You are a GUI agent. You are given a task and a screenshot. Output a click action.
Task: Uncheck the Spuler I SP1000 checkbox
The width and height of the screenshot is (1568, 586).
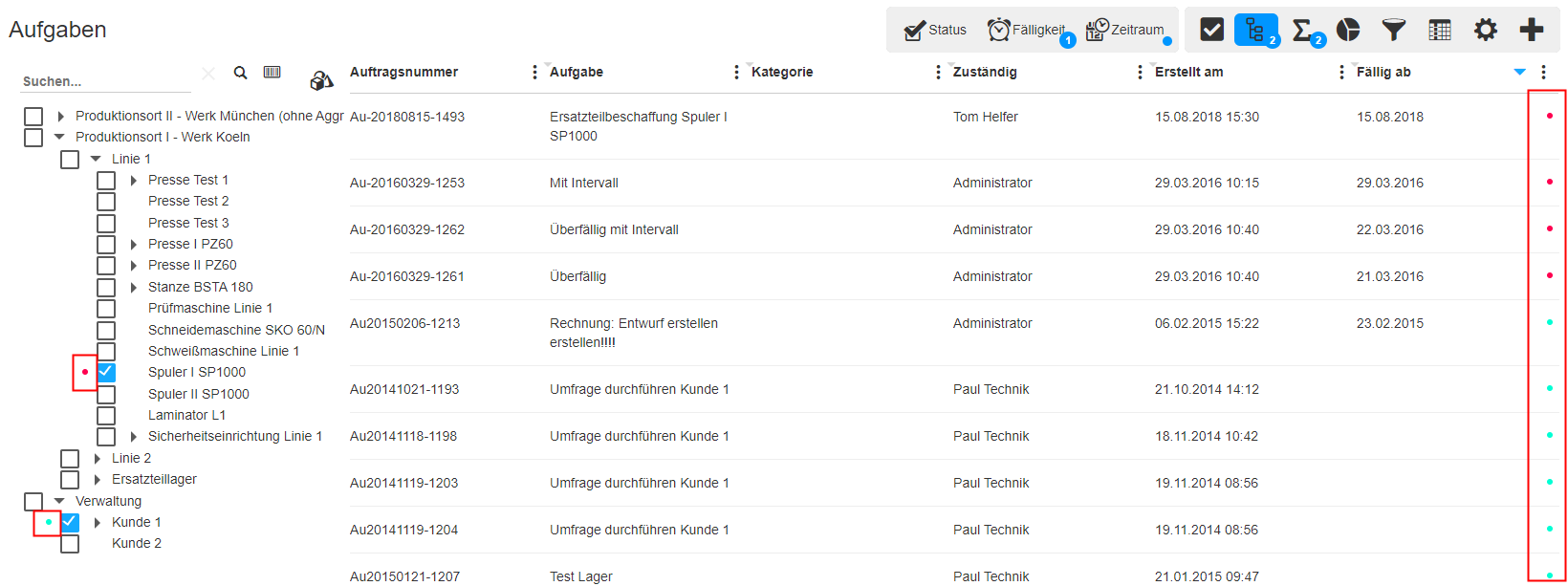(x=106, y=372)
